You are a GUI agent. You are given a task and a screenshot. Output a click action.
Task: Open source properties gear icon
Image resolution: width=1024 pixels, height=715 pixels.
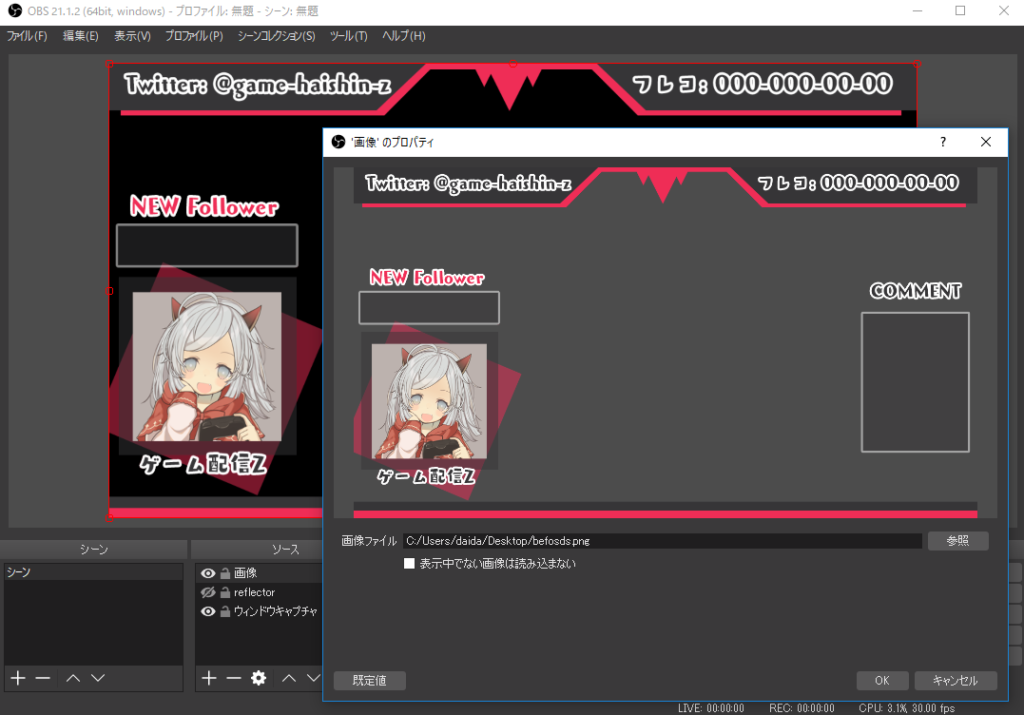(x=259, y=678)
